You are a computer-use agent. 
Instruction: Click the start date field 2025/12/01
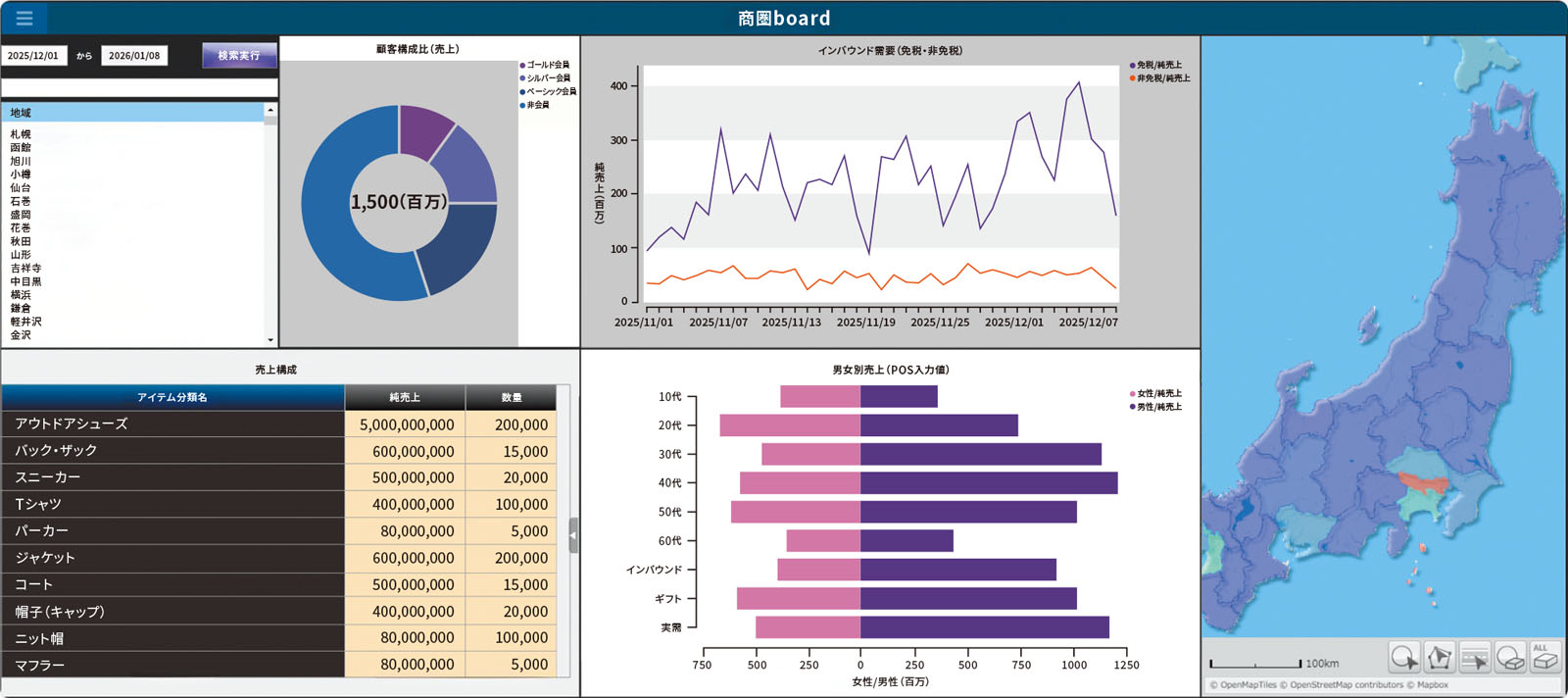(x=33, y=56)
